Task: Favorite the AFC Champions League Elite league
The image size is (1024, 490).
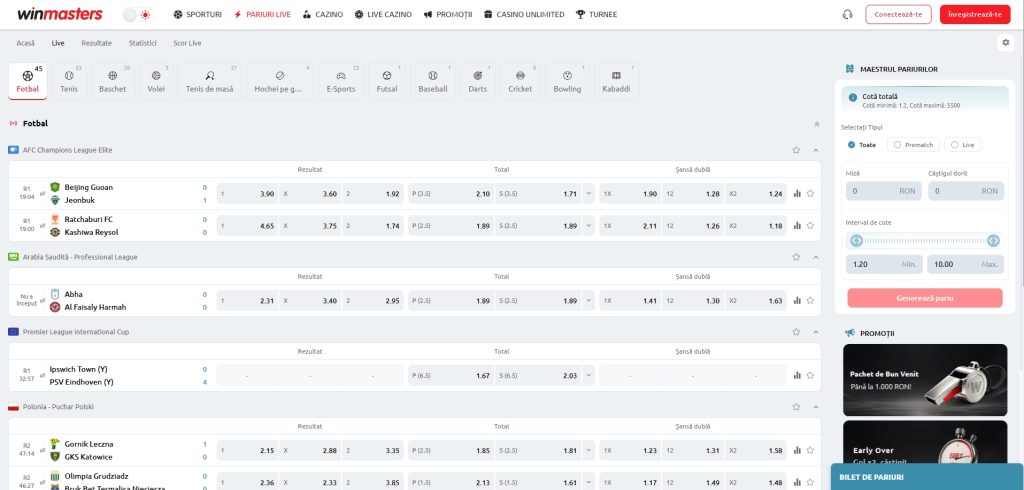Action: (796, 150)
